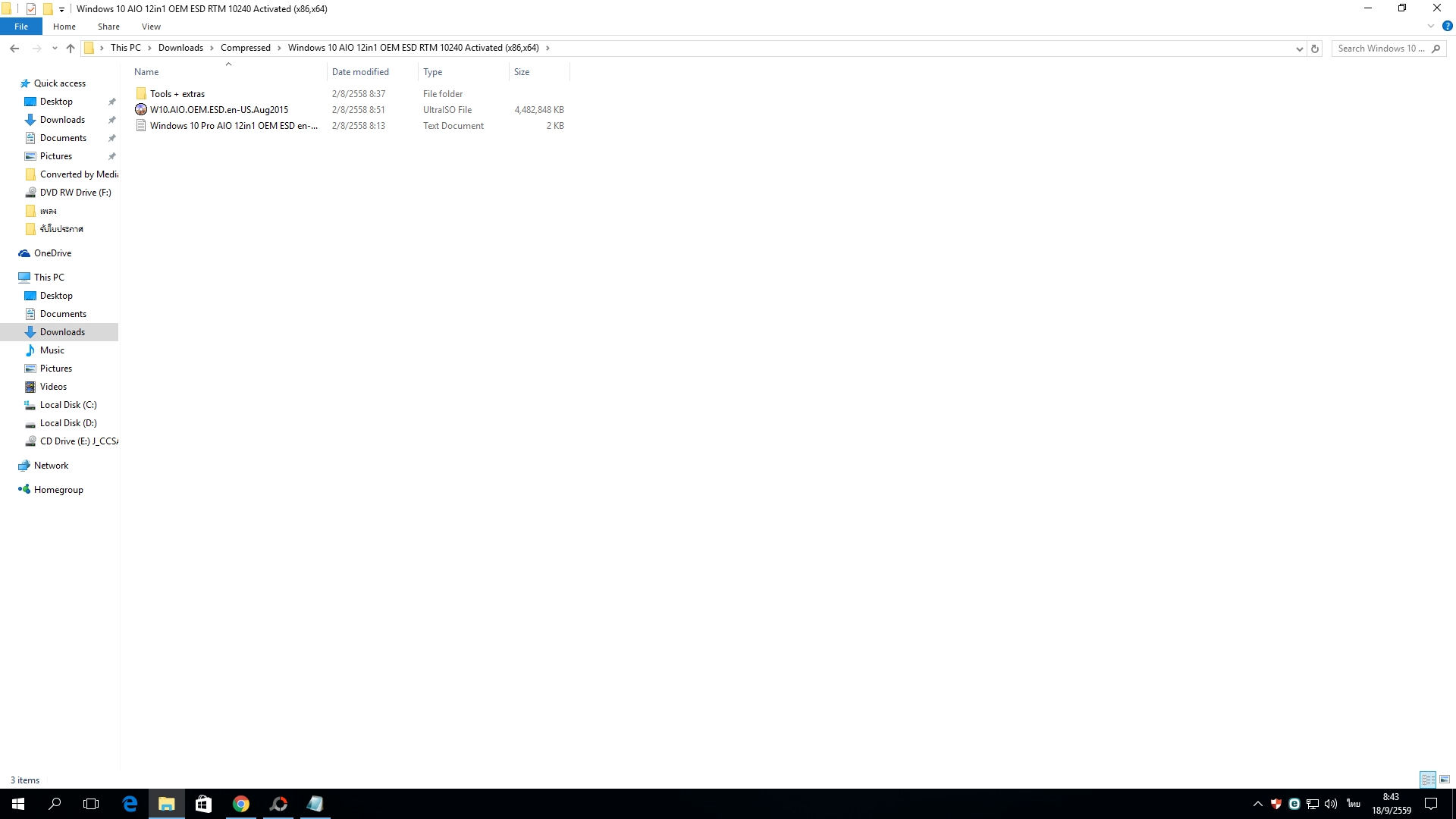This screenshot has height=819, width=1456.
Task: Switch to Large icons view layout
Action: 1445,780
